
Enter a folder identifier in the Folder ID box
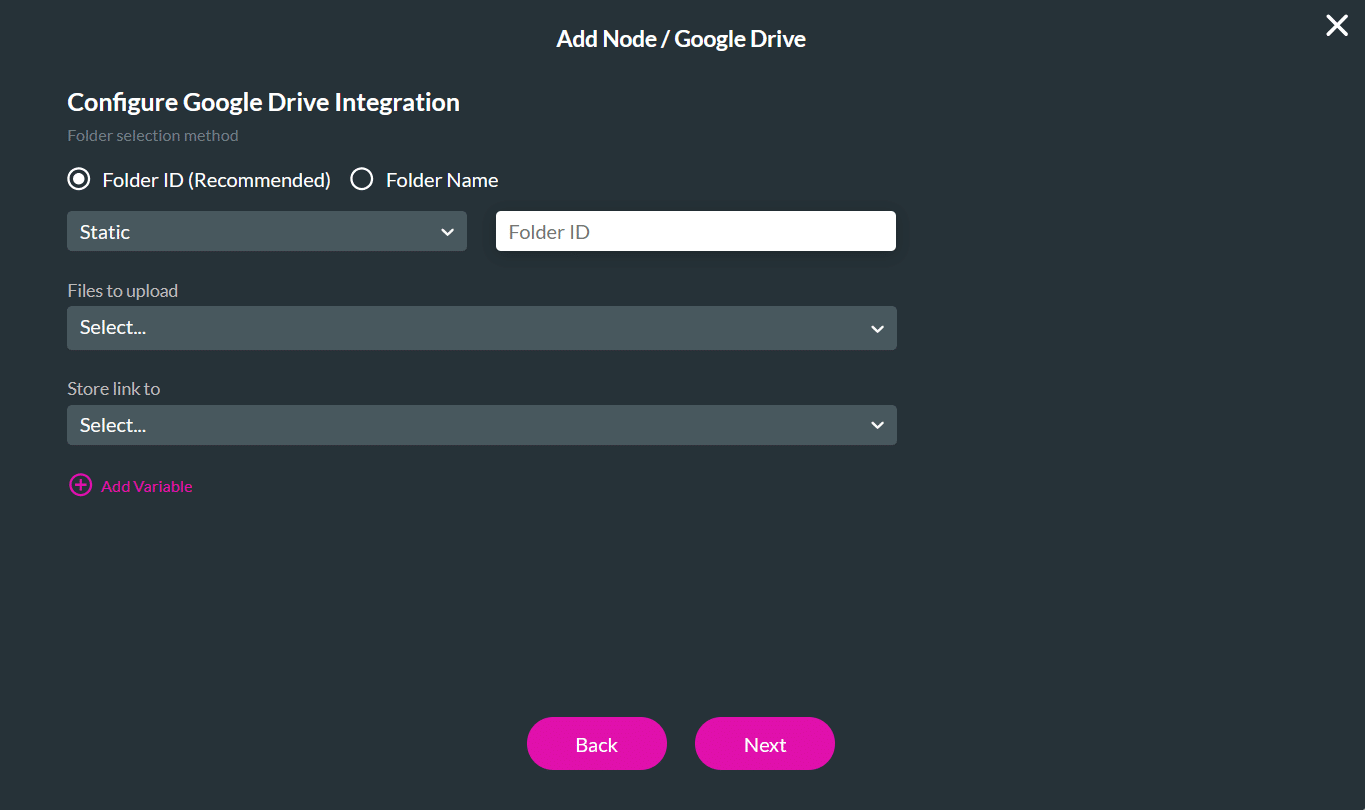pos(695,231)
